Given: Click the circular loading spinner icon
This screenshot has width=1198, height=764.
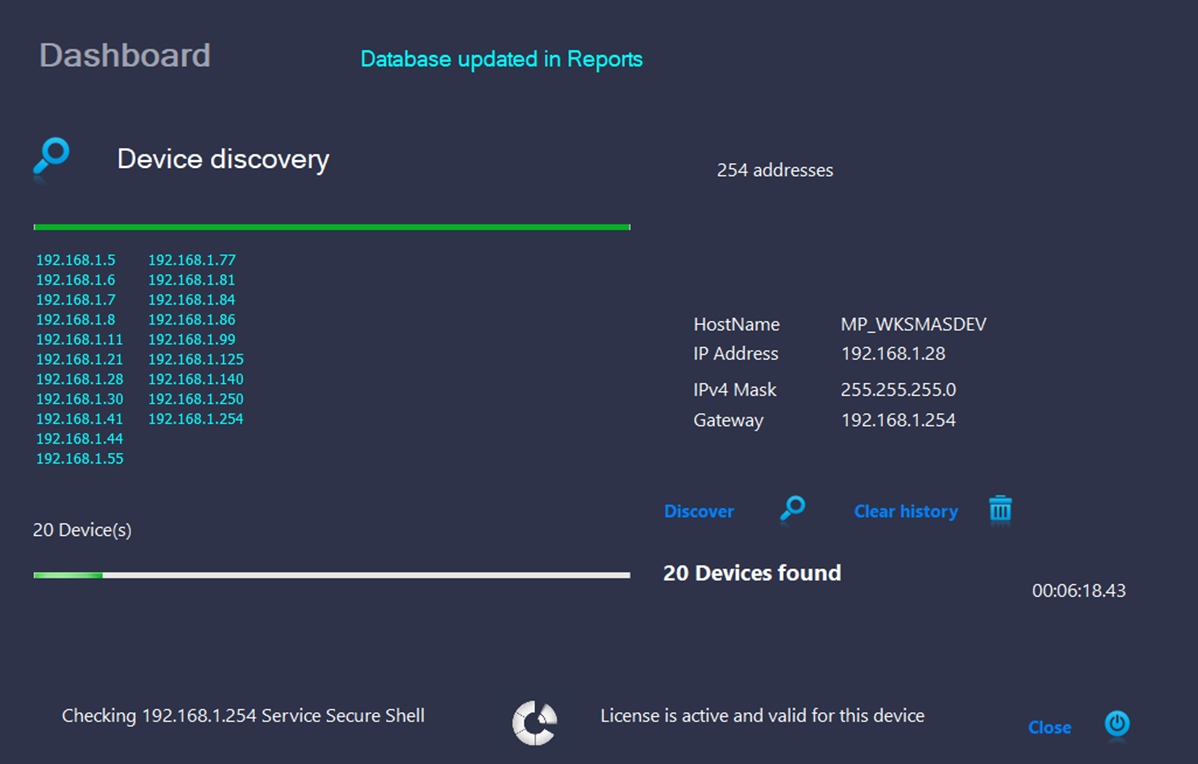Looking at the screenshot, I should pyautogui.click(x=534, y=723).
